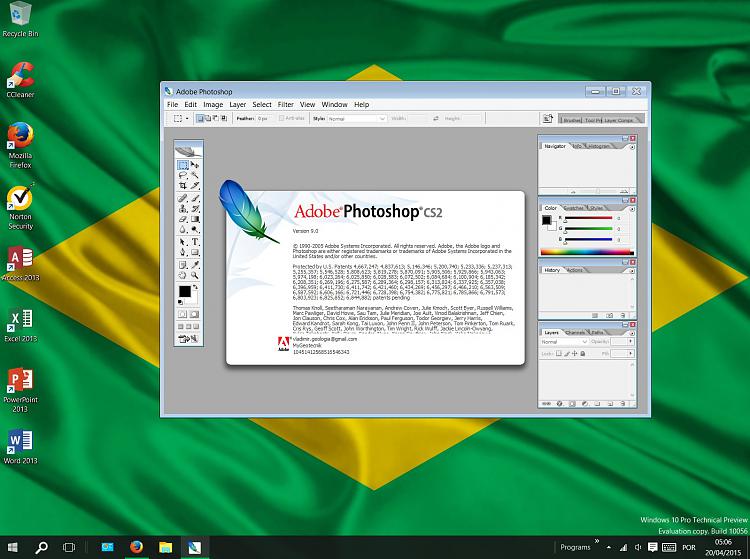Select the Type tool

(195, 242)
